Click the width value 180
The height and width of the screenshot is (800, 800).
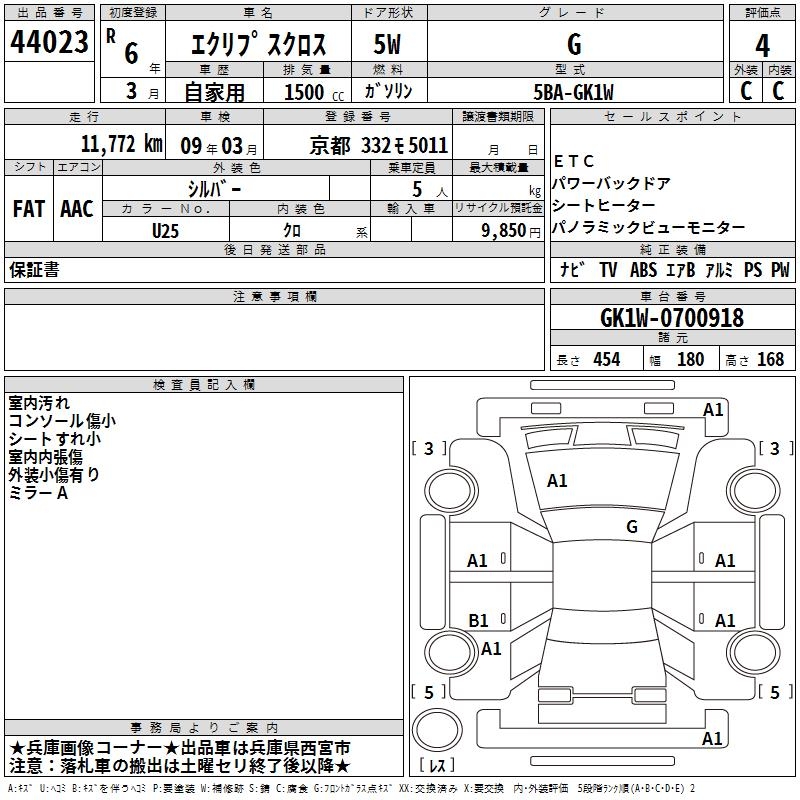690,359
